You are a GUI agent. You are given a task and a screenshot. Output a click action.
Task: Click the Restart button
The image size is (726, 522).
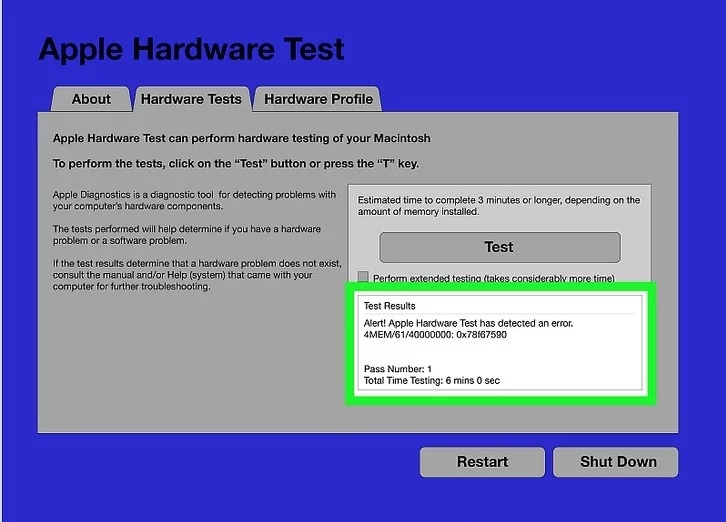(x=482, y=462)
